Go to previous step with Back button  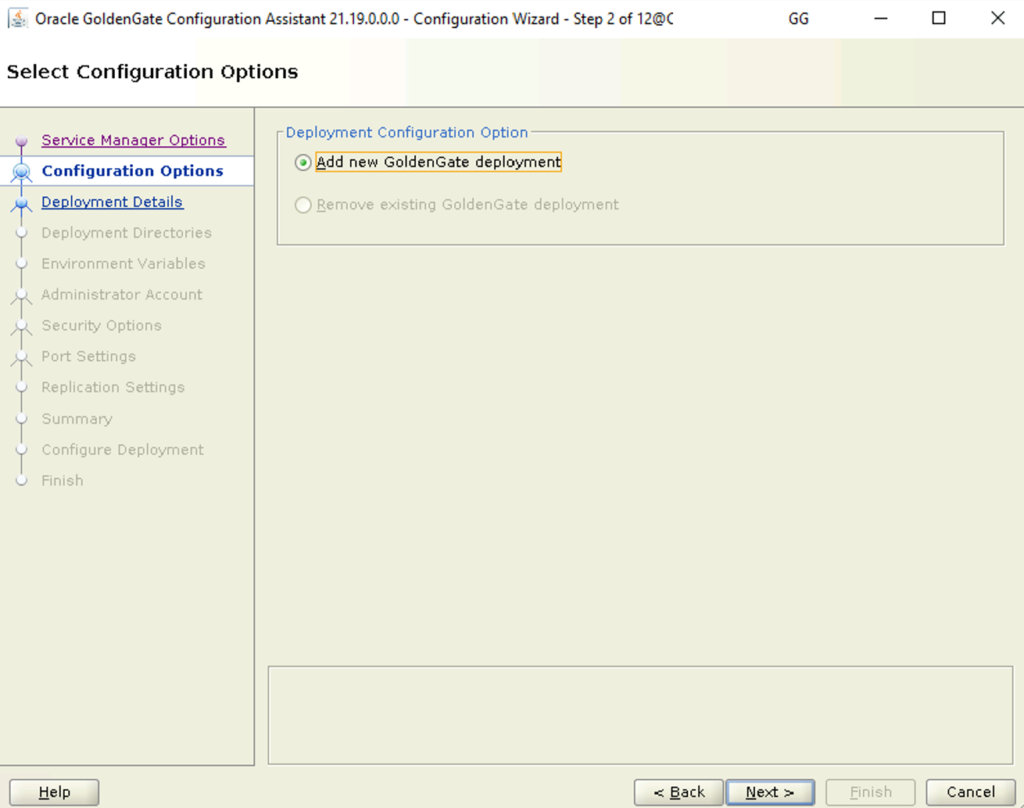pyautogui.click(x=679, y=792)
